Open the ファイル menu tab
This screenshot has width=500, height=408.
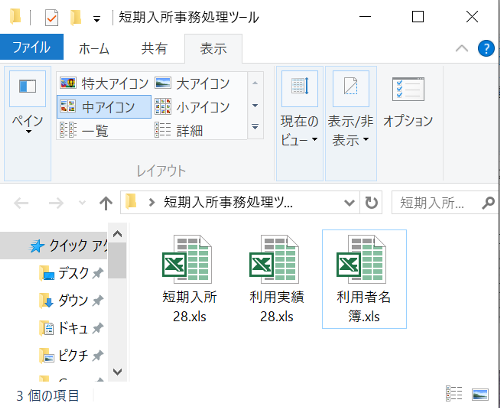click(32, 47)
